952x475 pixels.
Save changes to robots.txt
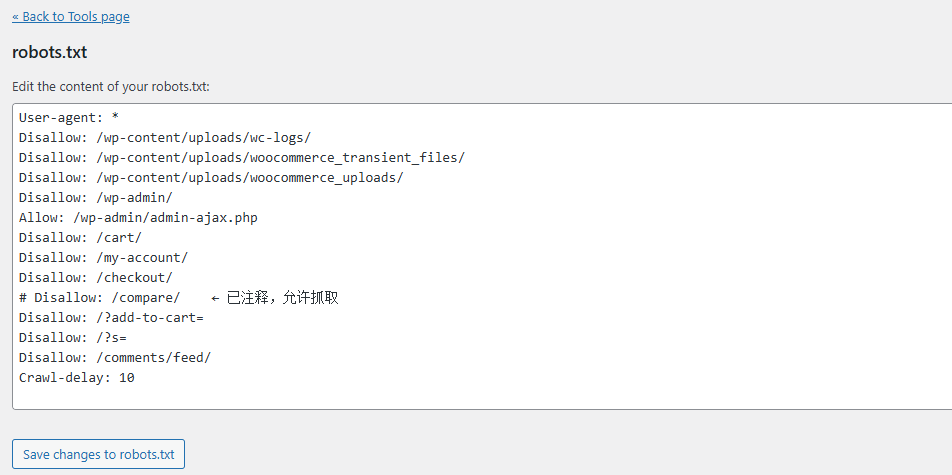point(98,454)
